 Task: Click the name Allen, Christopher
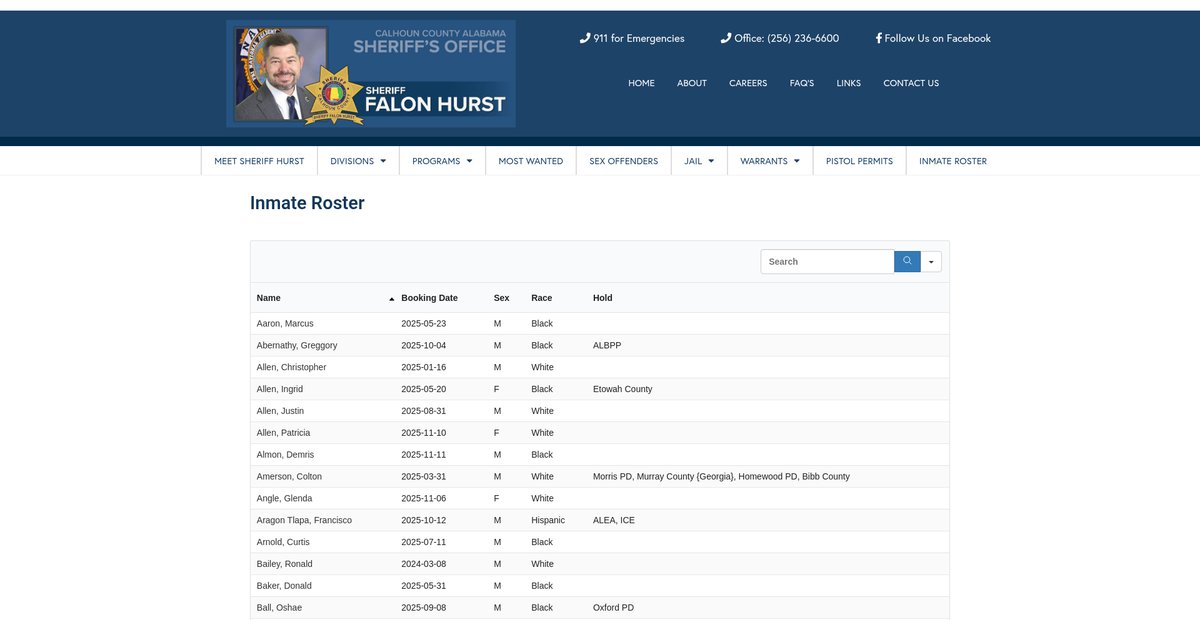tap(291, 367)
